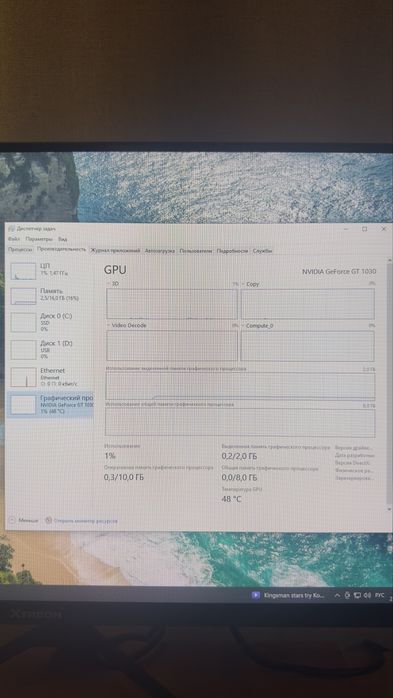
Task: Open the Подробности tab
Action: (x=232, y=251)
